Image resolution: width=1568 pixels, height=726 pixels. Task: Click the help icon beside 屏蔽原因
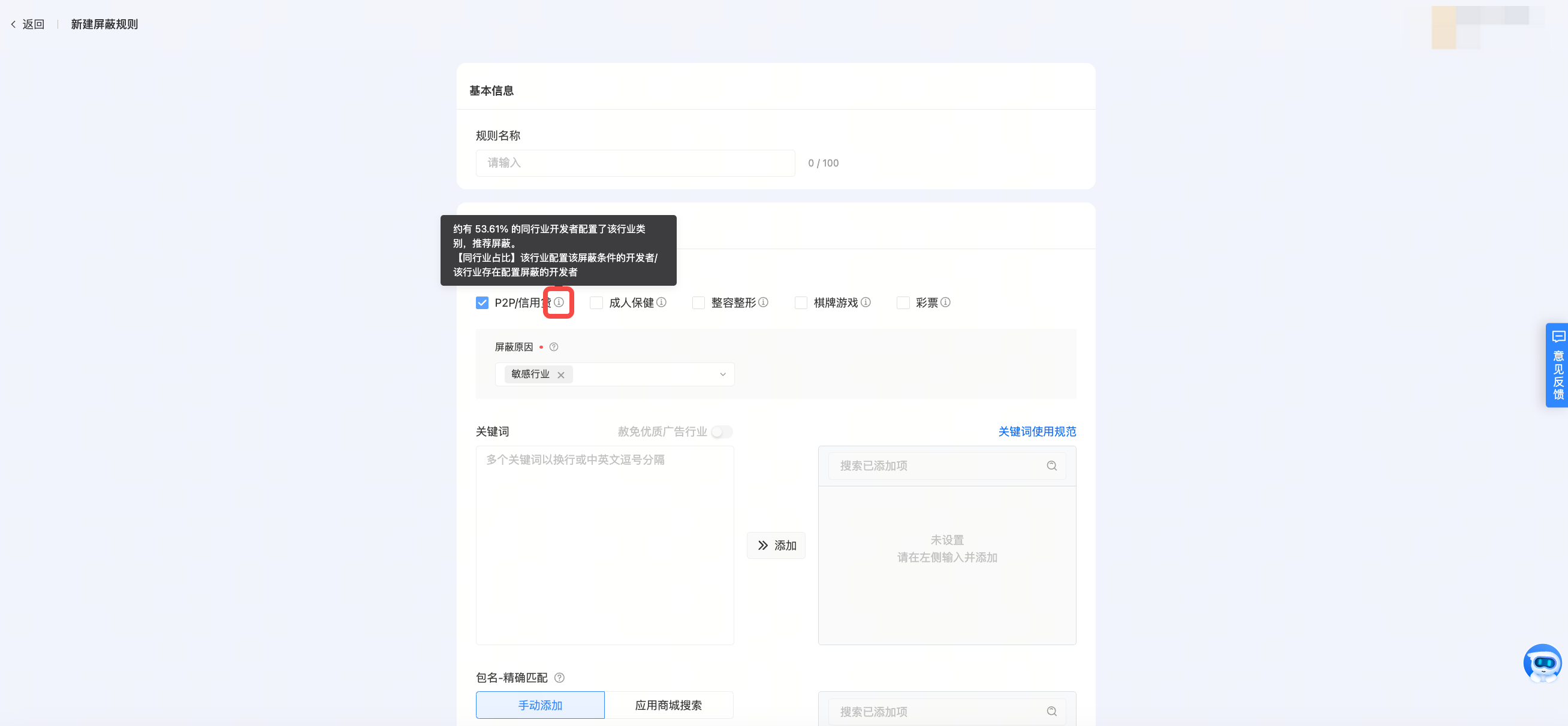pyautogui.click(x=553, y=347)
